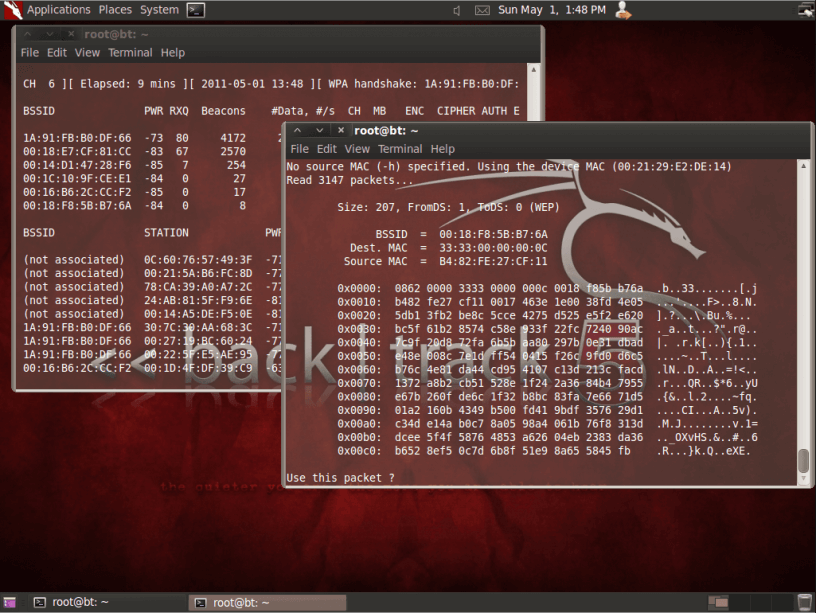Viewport: 816px width, 613px height.
Task: Click the terminal launcher icon beside the System menu
Action: pos(194,9)
